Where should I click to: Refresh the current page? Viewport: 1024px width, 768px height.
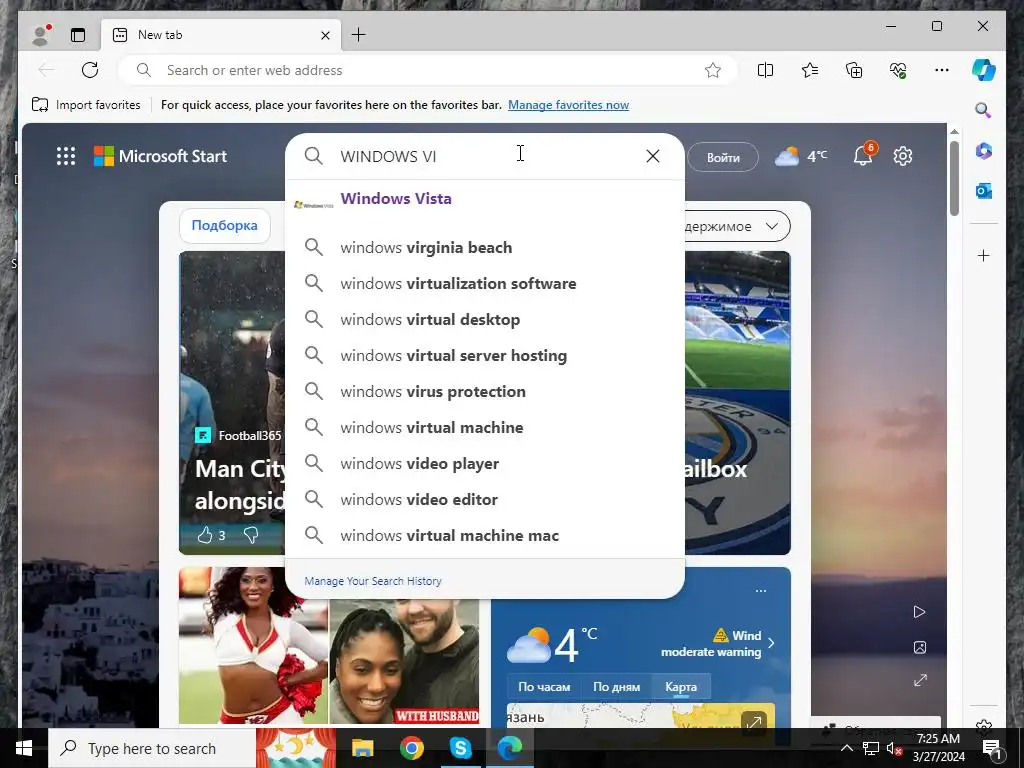pos(90,70)
